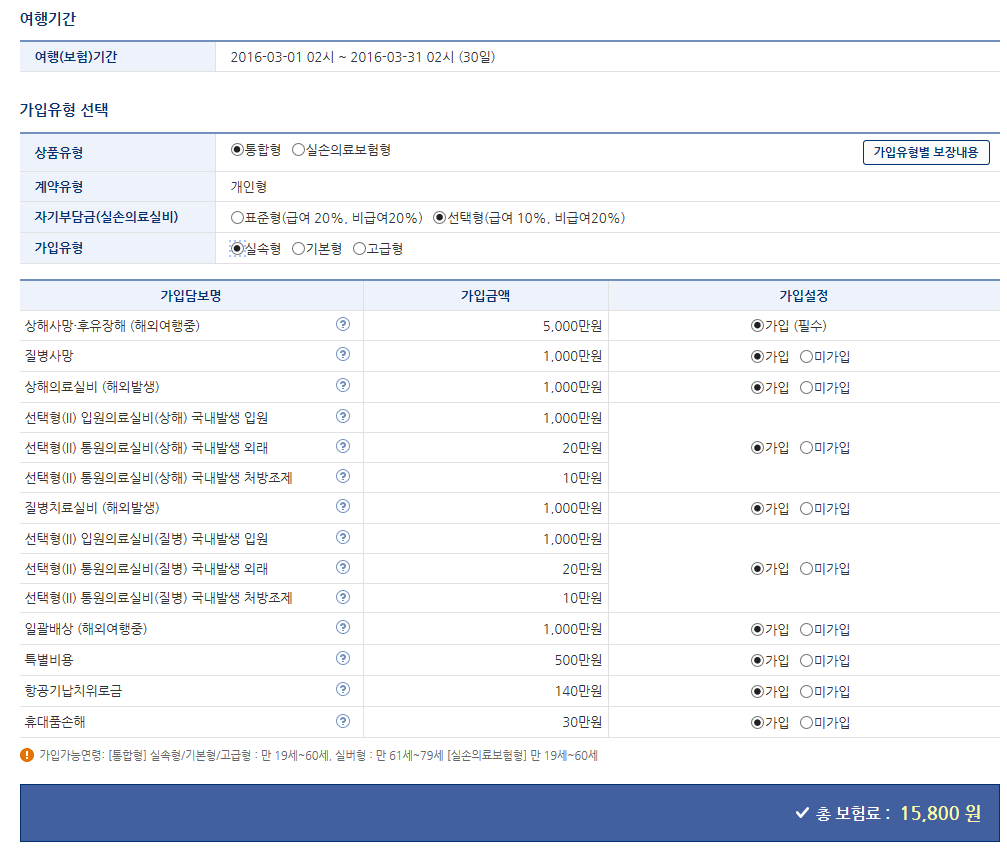Open help for 상해사망·후유장해 coverage
The width and height of the screenshot is (1007, 849).
(343, 324)
